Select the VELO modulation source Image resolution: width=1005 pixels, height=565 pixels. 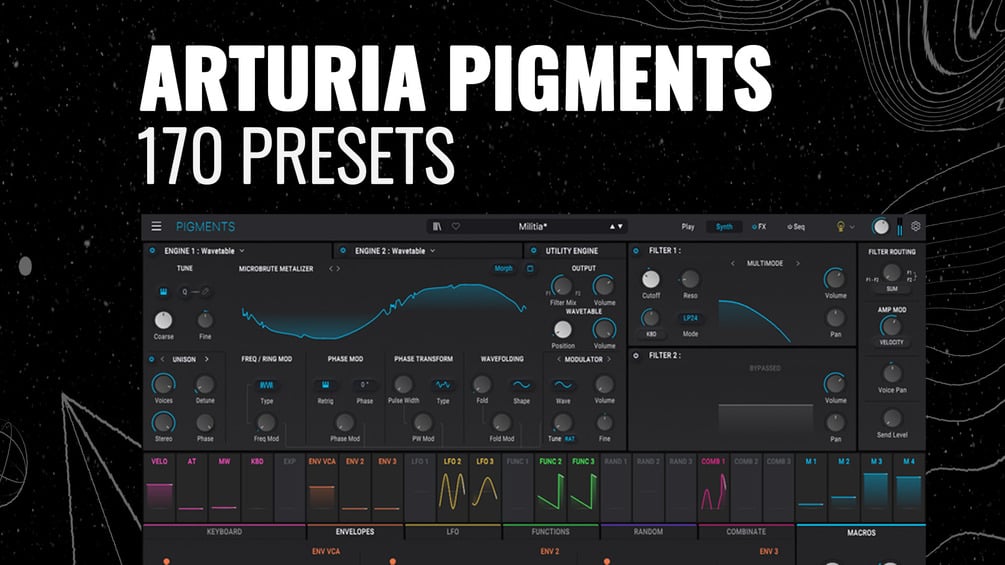click(159, 486)
